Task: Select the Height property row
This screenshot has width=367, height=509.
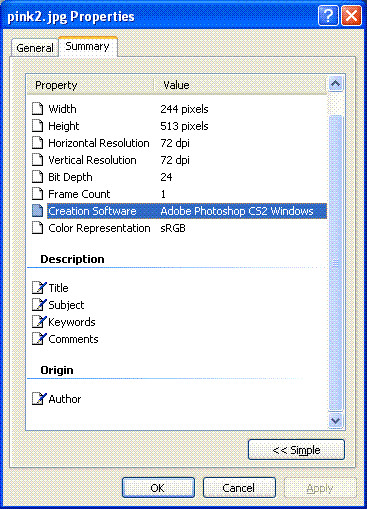Action: coord(177,126)
